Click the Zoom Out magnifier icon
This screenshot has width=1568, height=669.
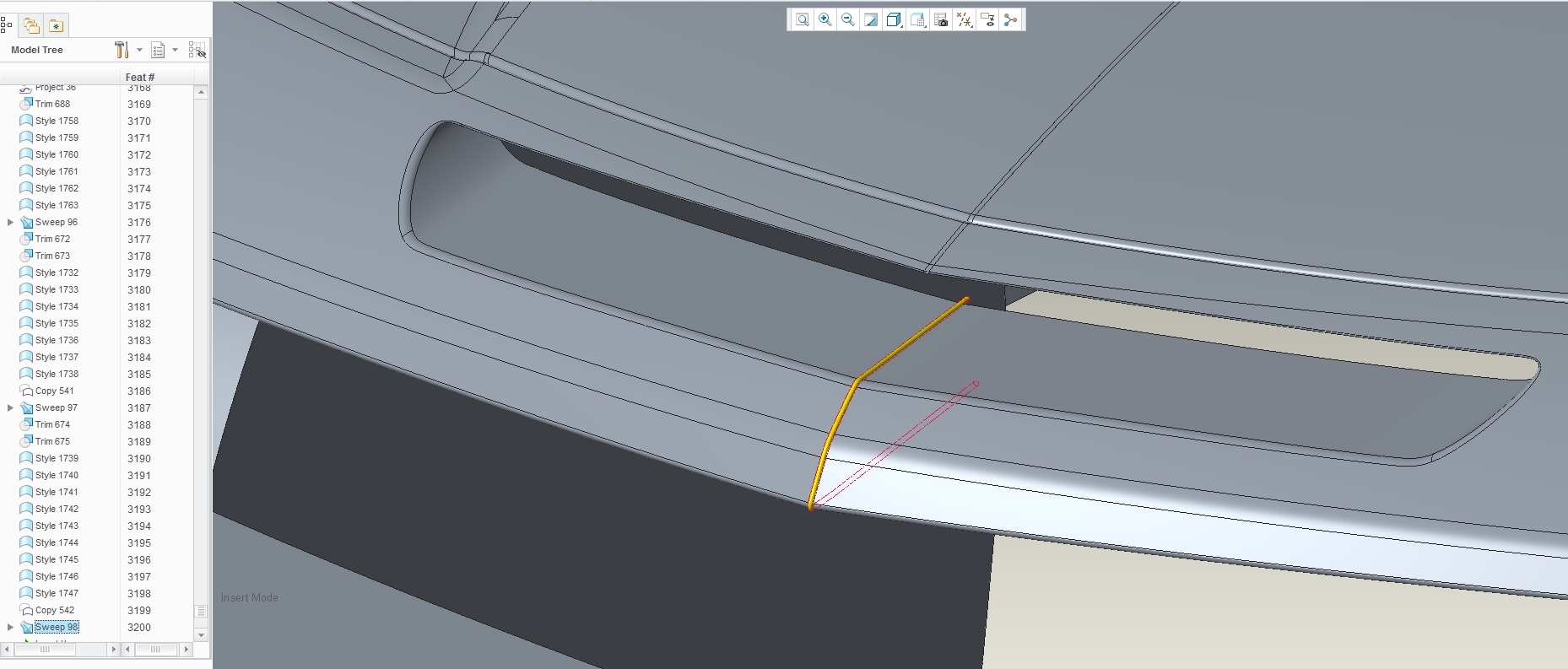(848, 20)
